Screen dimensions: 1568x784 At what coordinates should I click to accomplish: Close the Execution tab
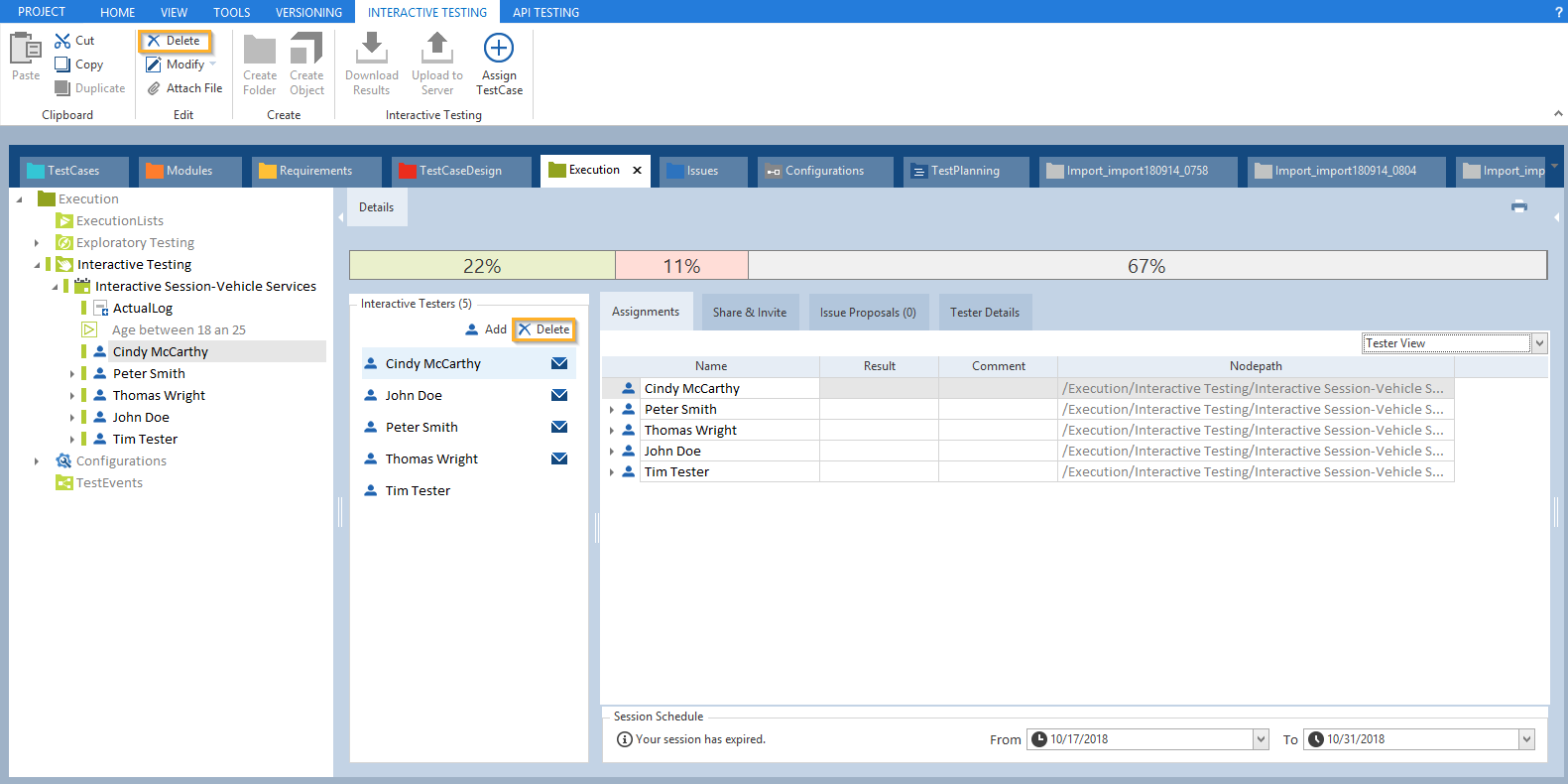coord(637,171)
